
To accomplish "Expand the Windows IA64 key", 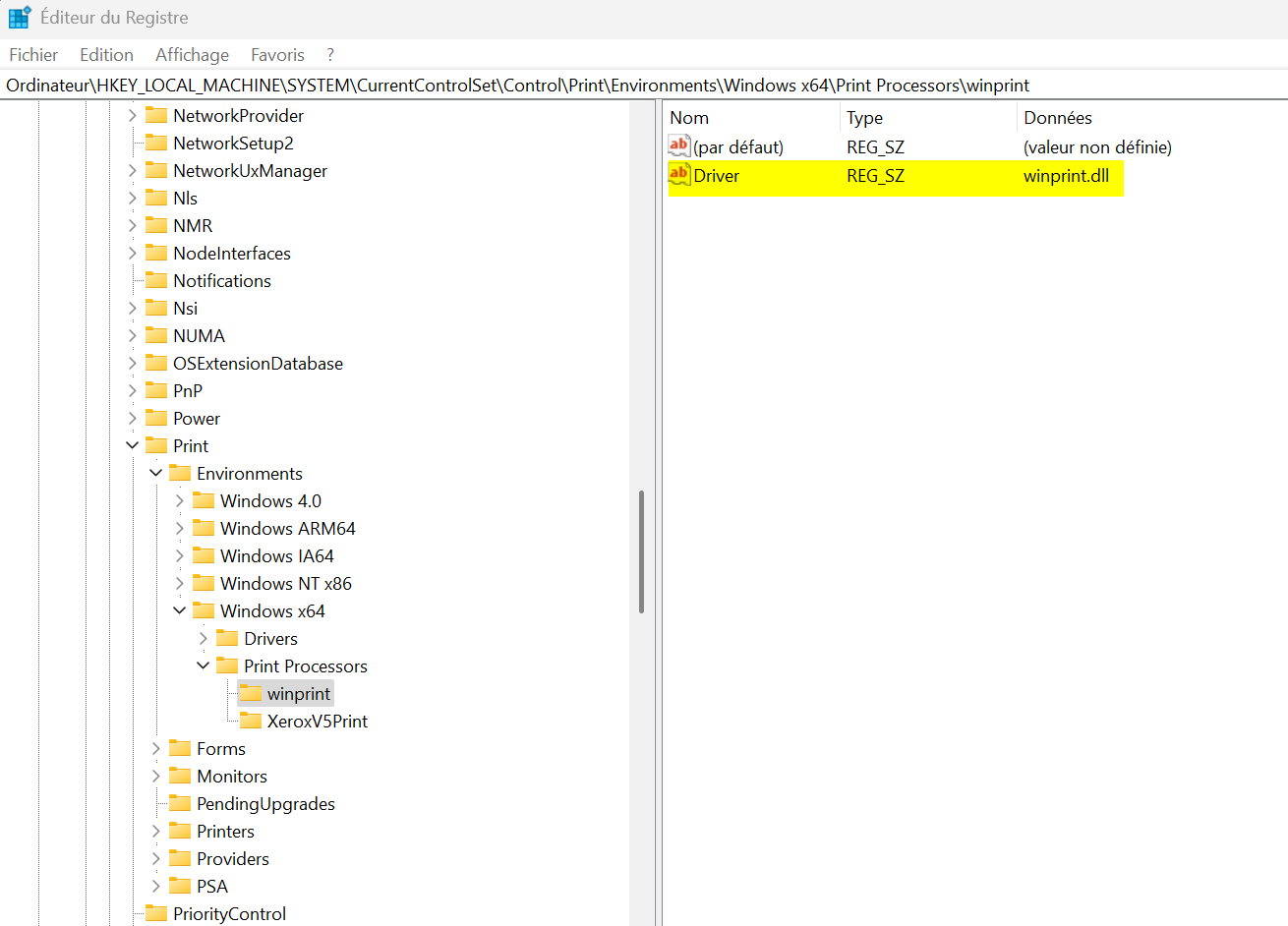I will pyautogui.click(x=179, y=556).
